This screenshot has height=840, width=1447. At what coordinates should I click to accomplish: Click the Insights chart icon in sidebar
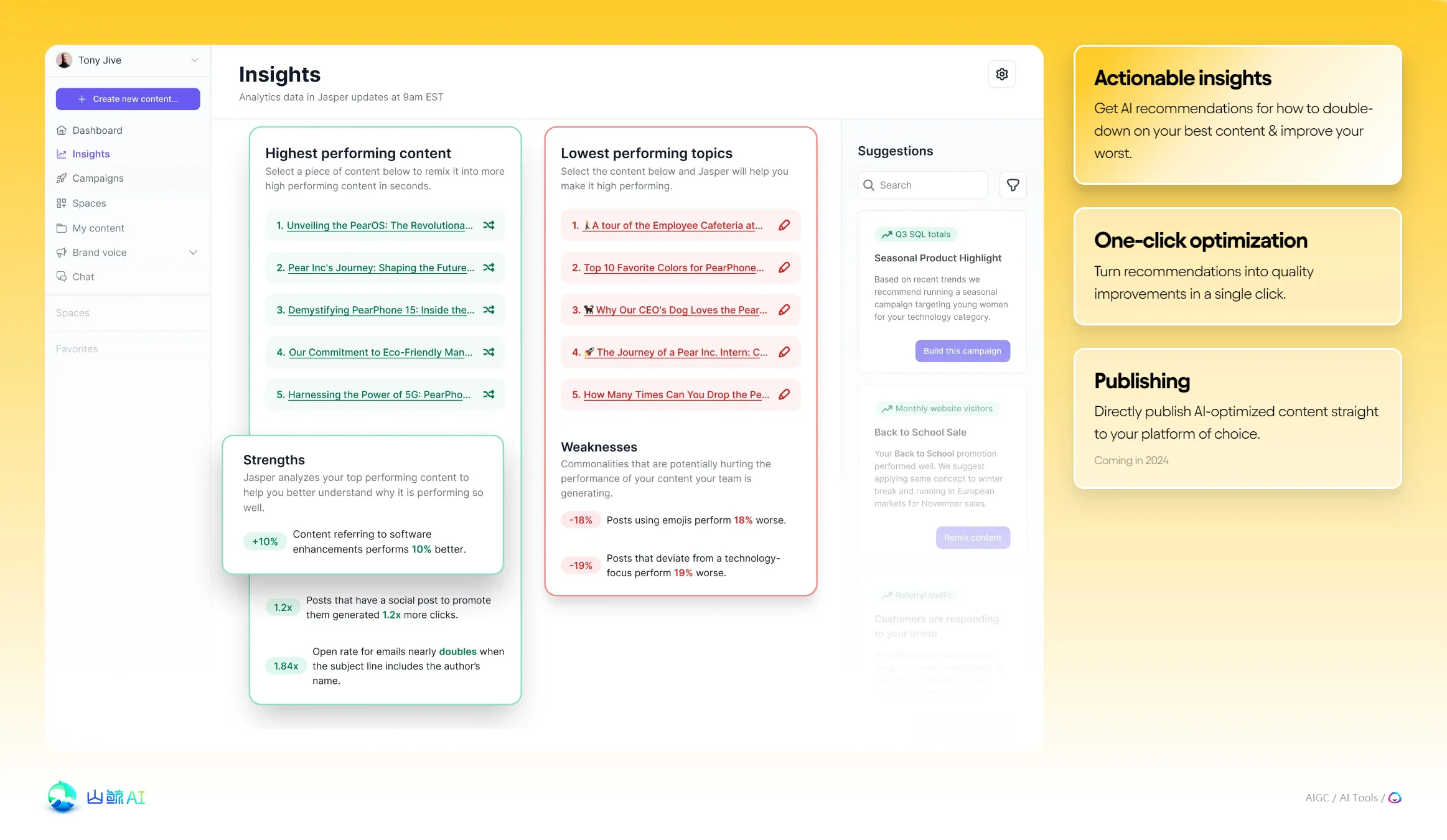pyautogui.click(x=61, y=154)
